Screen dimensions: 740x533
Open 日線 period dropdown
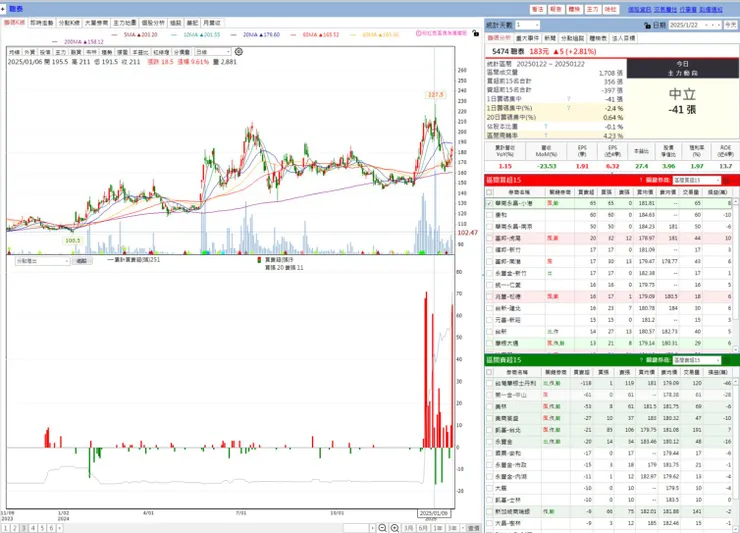(213, 52)
